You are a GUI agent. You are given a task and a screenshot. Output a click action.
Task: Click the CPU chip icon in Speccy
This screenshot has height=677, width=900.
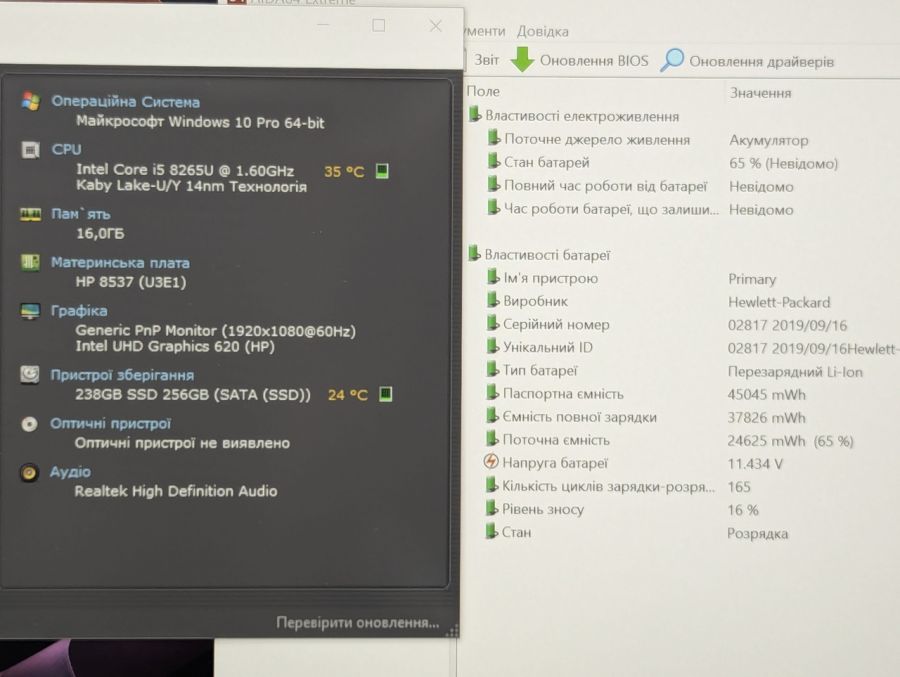[30, 150]
